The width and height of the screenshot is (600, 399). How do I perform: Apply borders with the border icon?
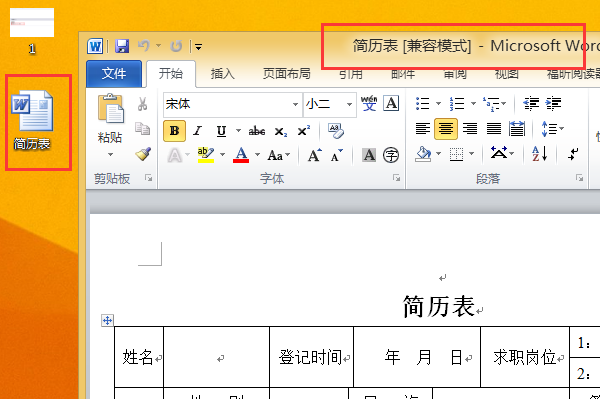point(456,155)
